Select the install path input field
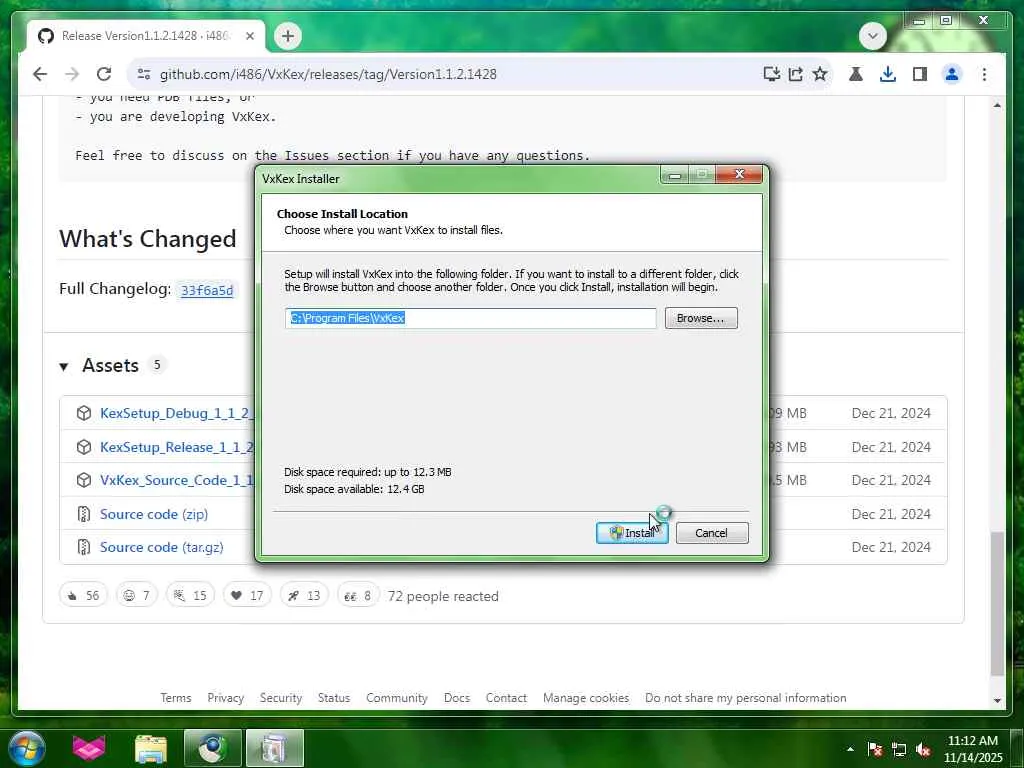The height and width of the screenshot is (768, 1024). point(470,318)
